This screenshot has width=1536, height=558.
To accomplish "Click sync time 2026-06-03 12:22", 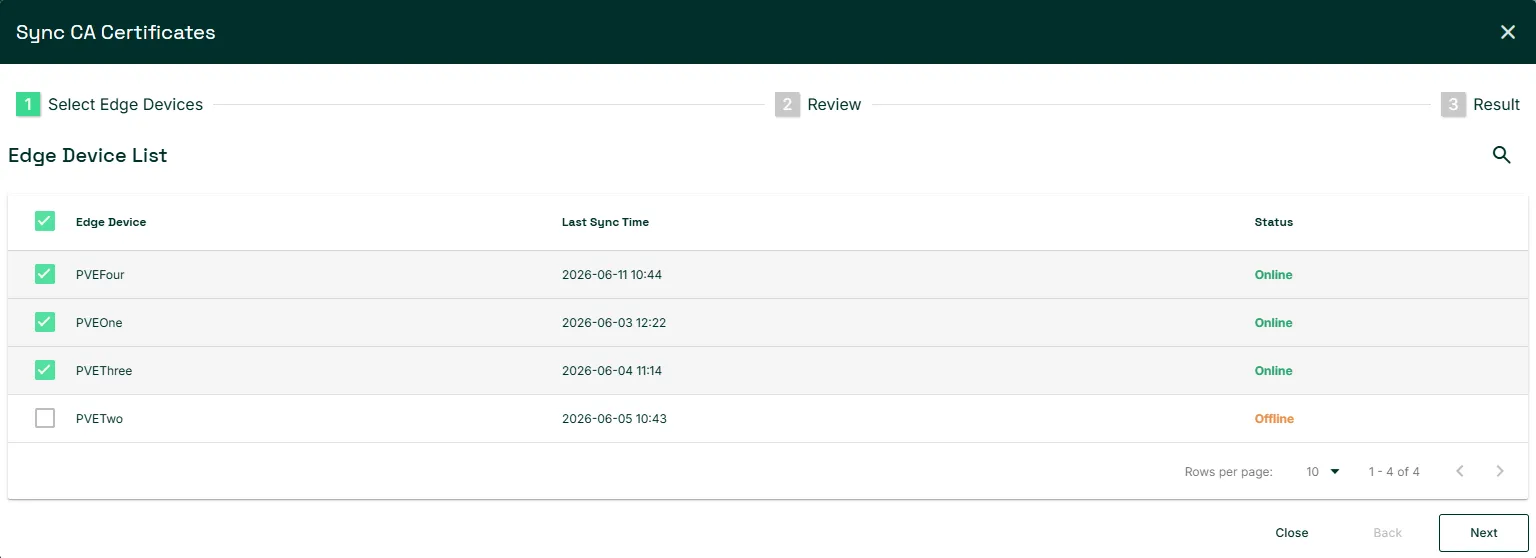I will (614, 323).
